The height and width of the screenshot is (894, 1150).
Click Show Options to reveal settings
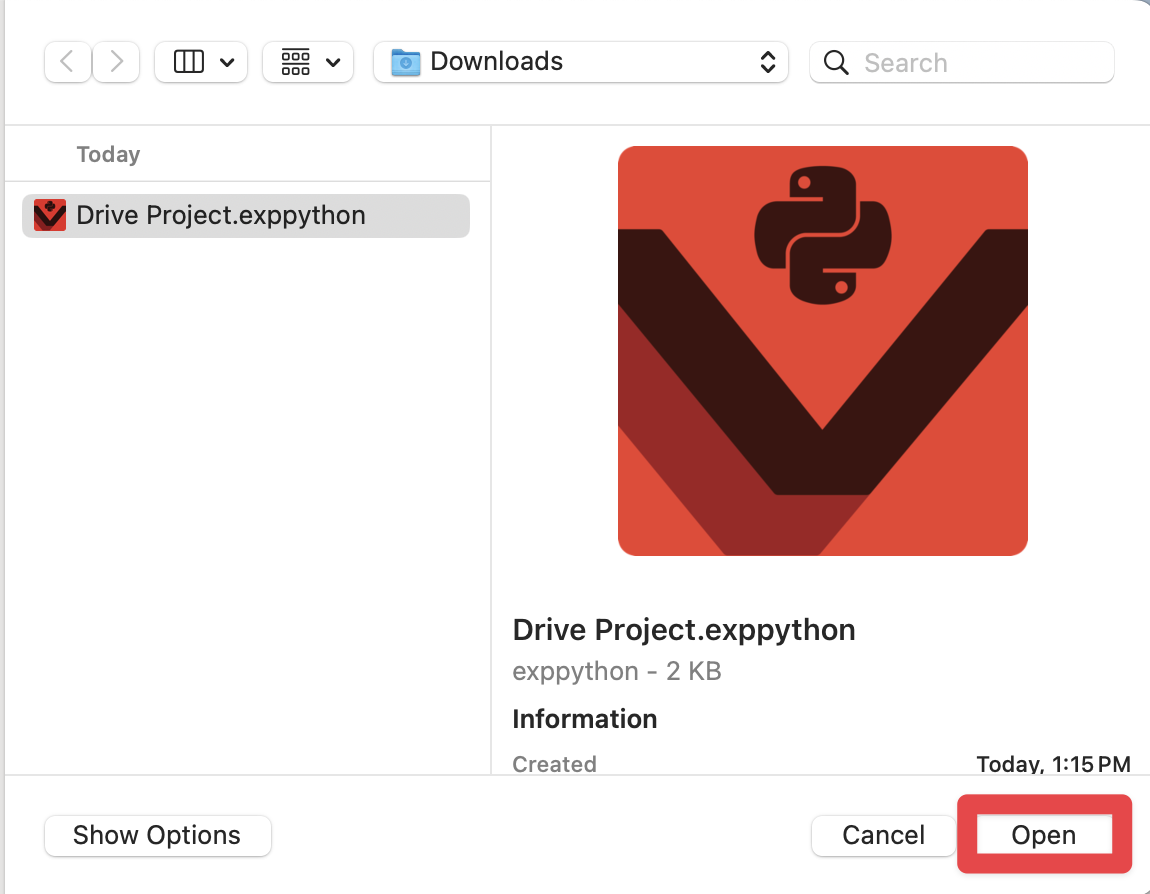157,835
